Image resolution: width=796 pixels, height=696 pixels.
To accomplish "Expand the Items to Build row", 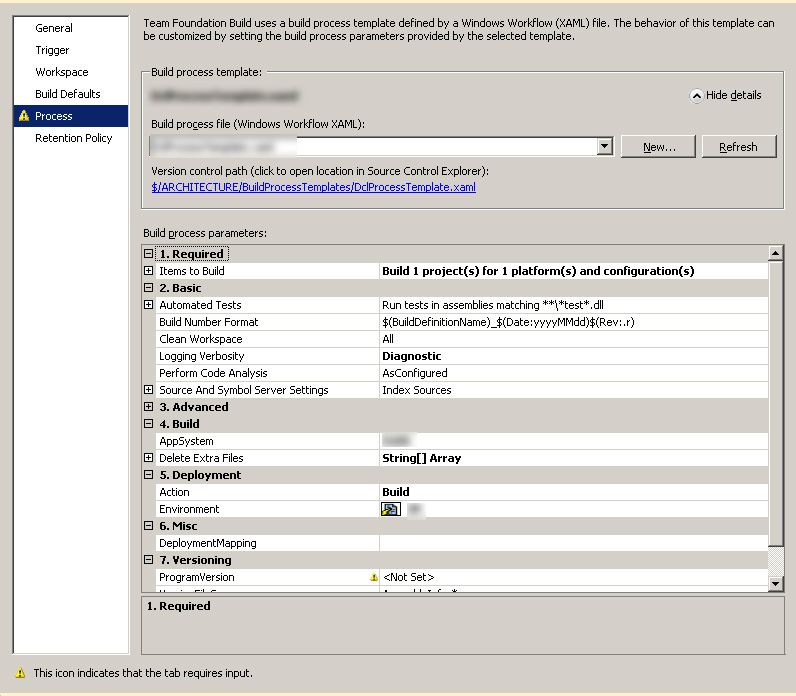I will point(149,271).
